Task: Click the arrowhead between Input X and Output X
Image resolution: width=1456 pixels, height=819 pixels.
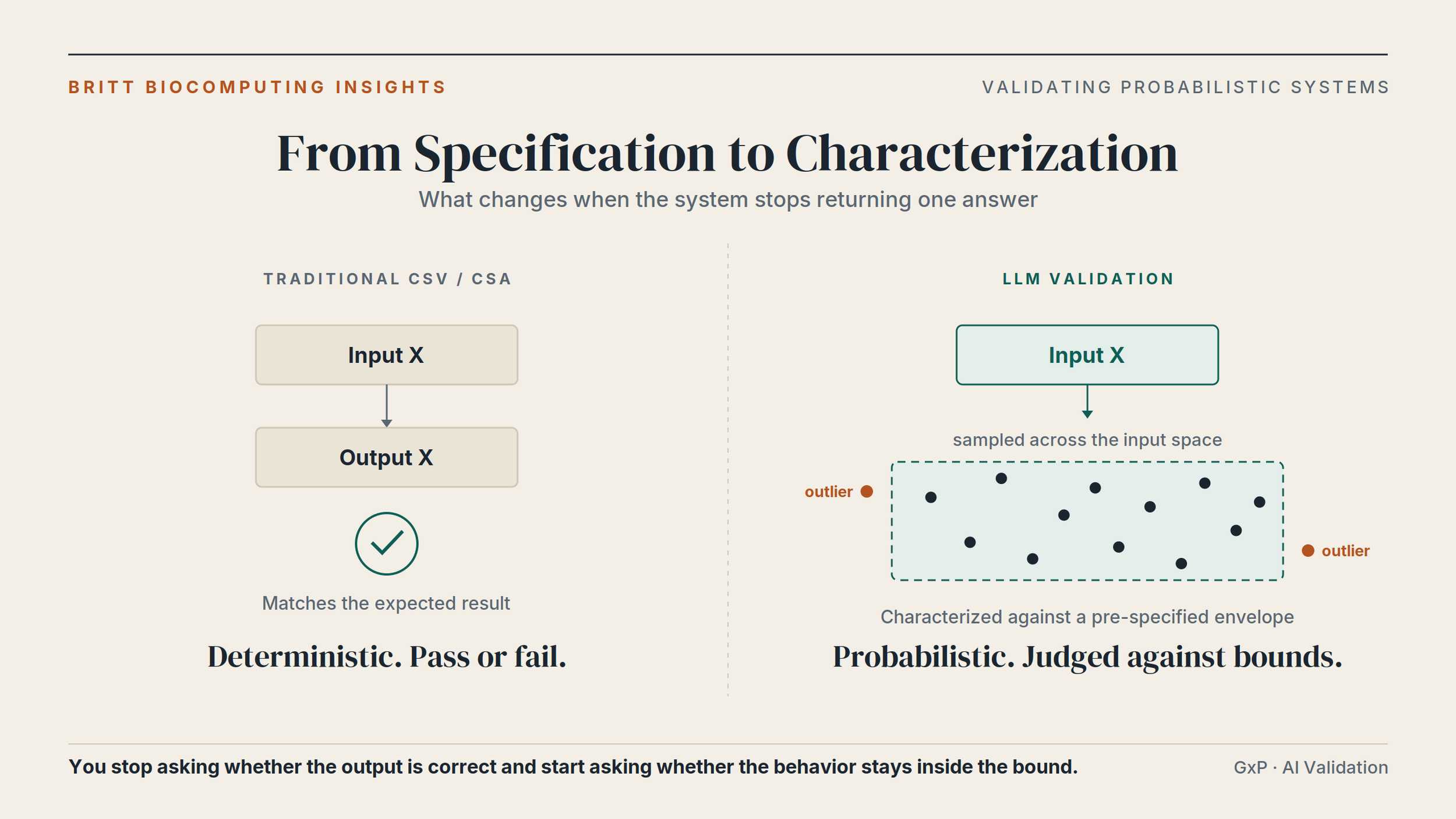Action: (387, 423)
